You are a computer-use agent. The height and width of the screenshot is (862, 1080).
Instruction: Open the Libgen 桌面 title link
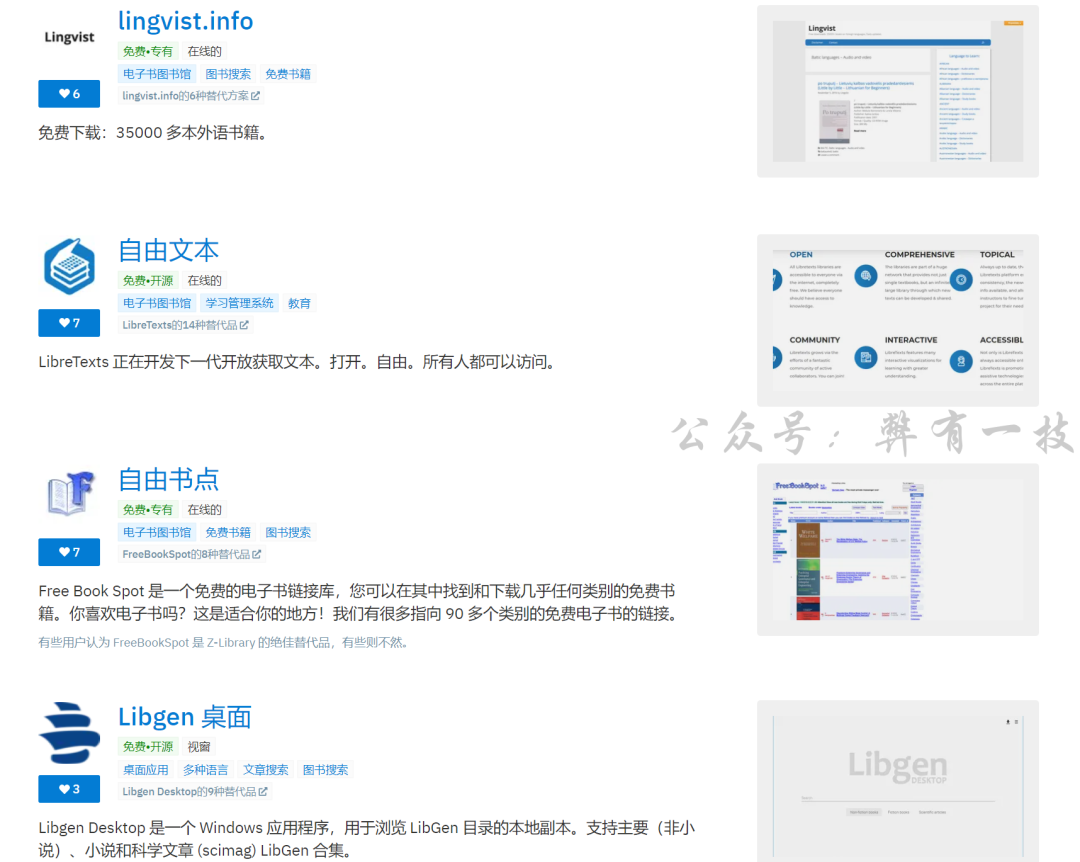click(x=184, y=717)
